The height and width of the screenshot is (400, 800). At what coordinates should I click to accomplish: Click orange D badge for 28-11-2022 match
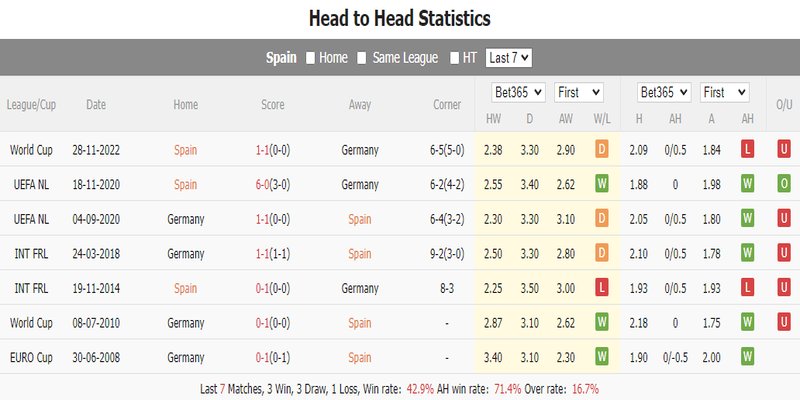(602, 149)
